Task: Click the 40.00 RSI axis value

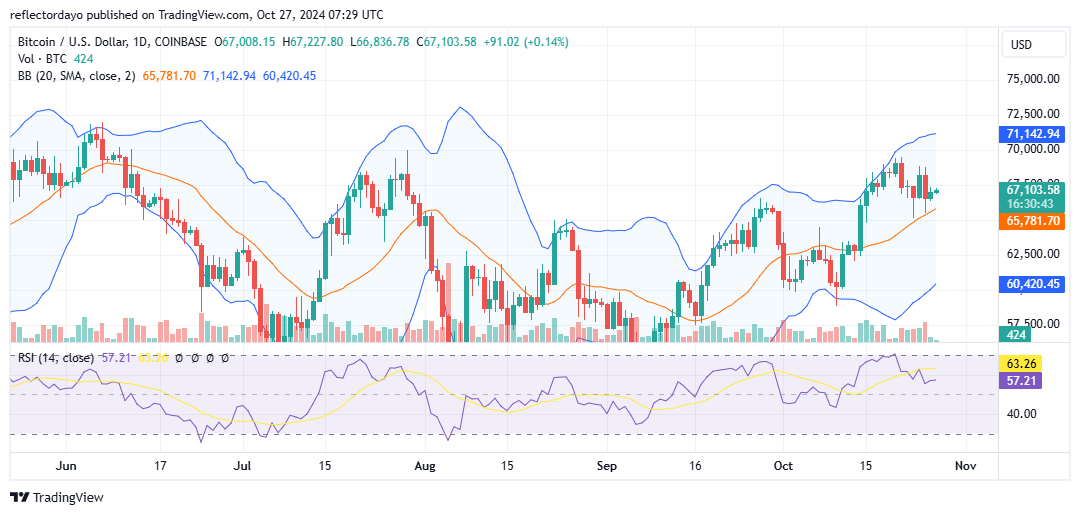Action: click(1019, 414)
